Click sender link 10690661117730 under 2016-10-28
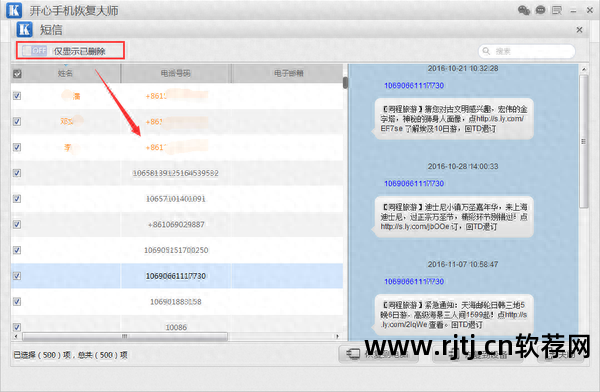This screenshot has height=392, width=600. 414,184
